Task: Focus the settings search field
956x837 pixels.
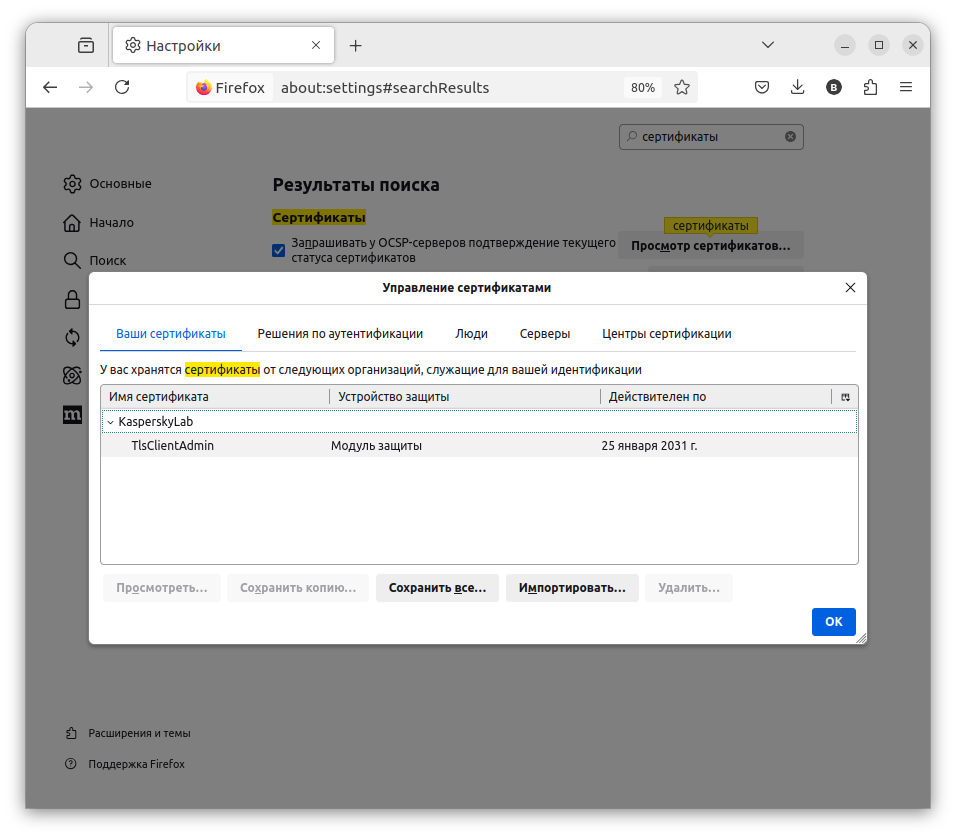Action: click(711, 137)
